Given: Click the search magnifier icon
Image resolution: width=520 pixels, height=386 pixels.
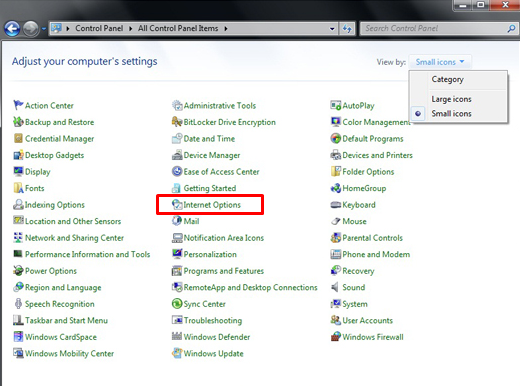Looking at the screenshot, I should click(511, 29).
